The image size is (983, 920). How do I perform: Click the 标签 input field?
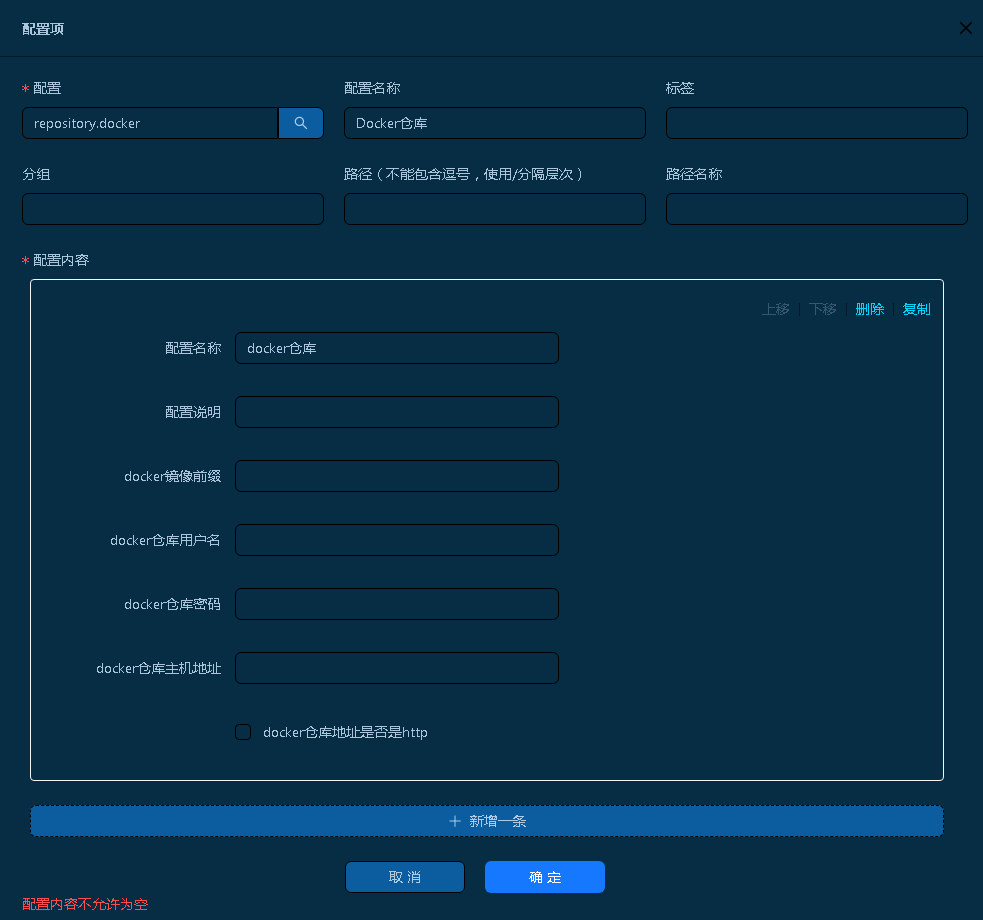point(816,123)
